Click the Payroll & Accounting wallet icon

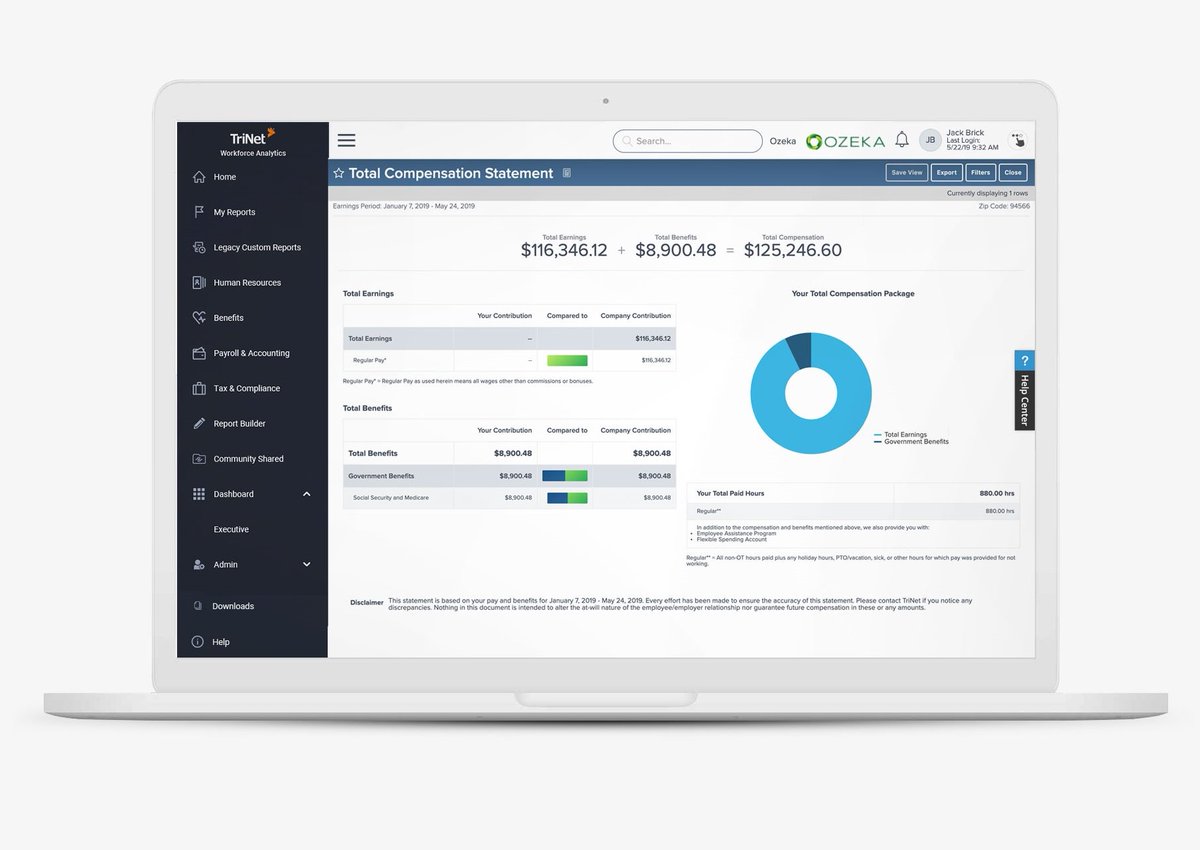click(199, 353)
